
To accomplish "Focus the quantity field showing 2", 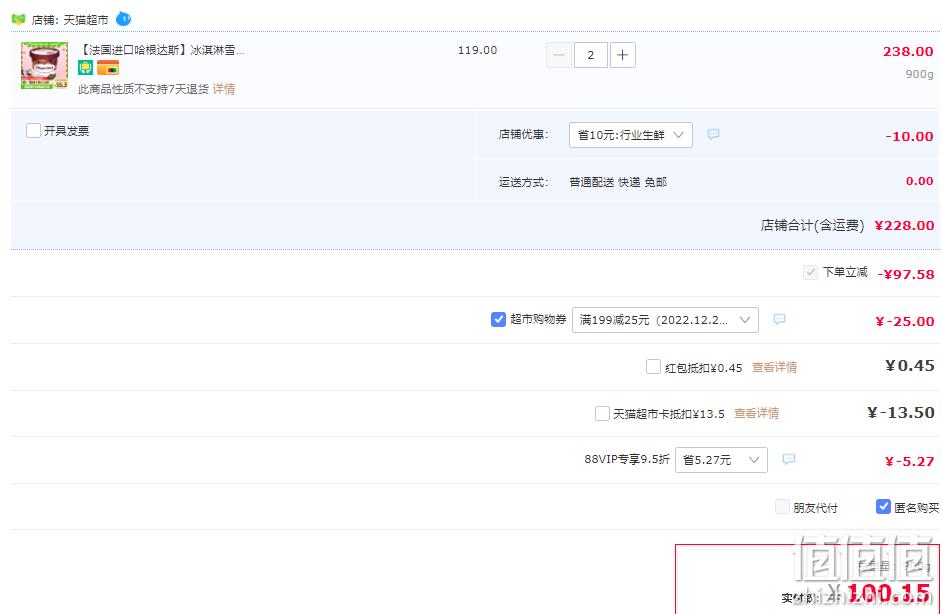I will click(x=591, y=55).
